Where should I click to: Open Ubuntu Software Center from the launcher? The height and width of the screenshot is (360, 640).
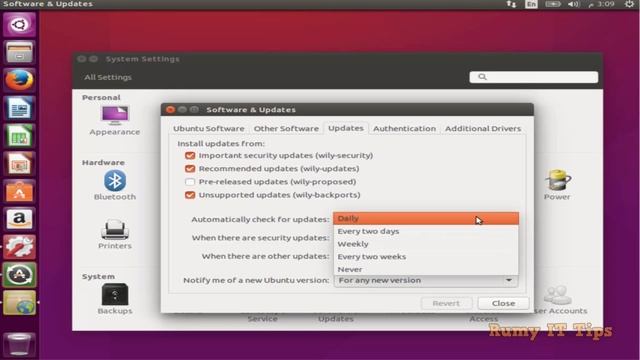pos(19,192)
